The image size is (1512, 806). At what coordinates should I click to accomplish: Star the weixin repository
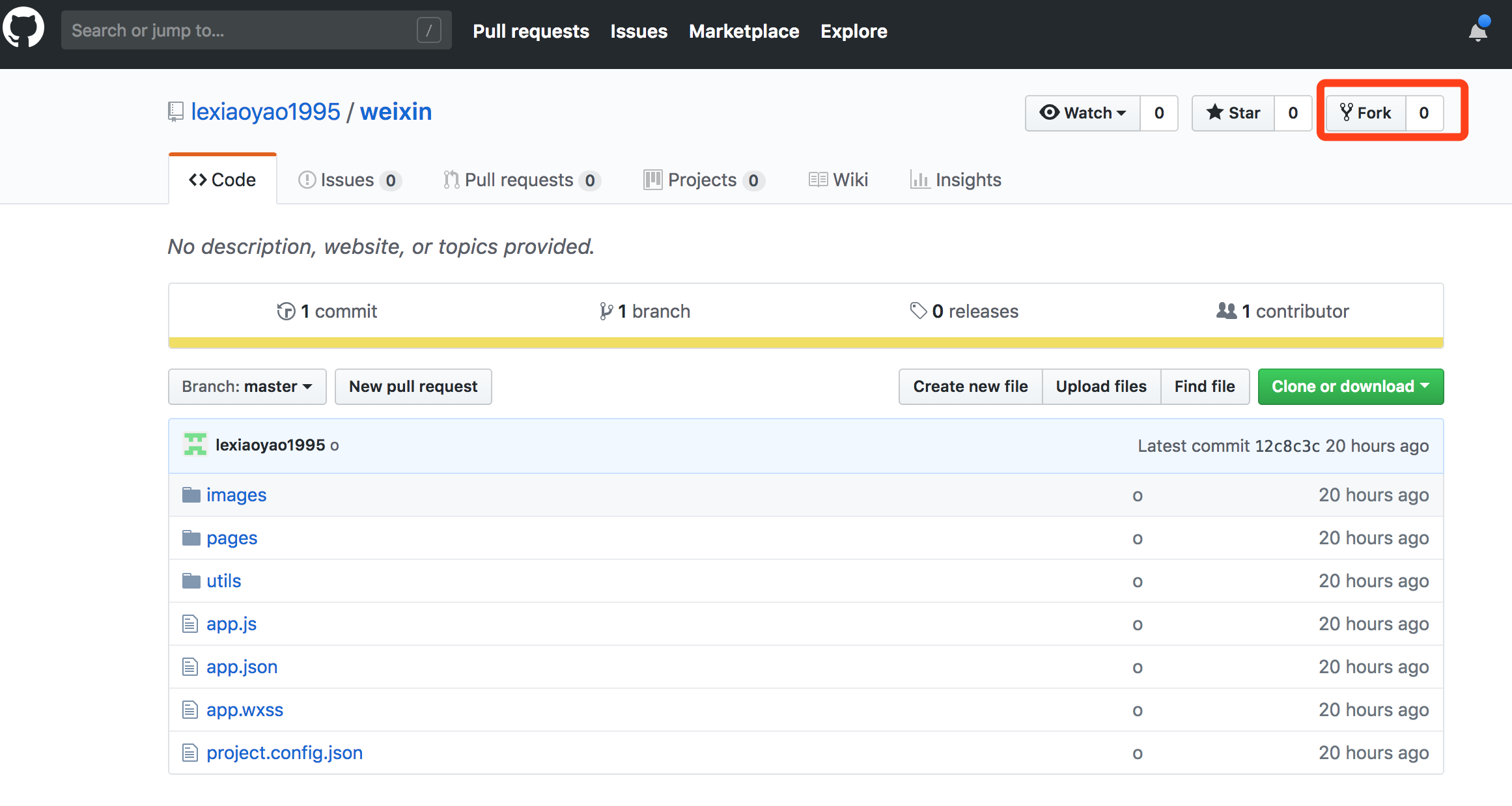(1233, 113)
